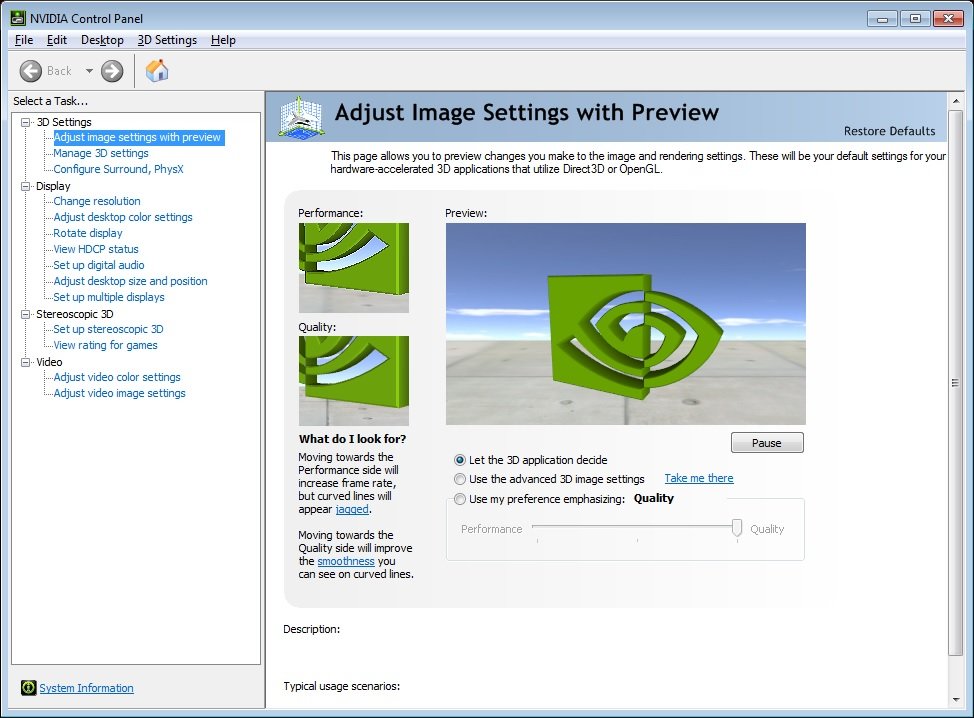The width and height of the screenshot is (974, 718).
Task: Open View HDCP status
Action: click(x=96, y=249)
